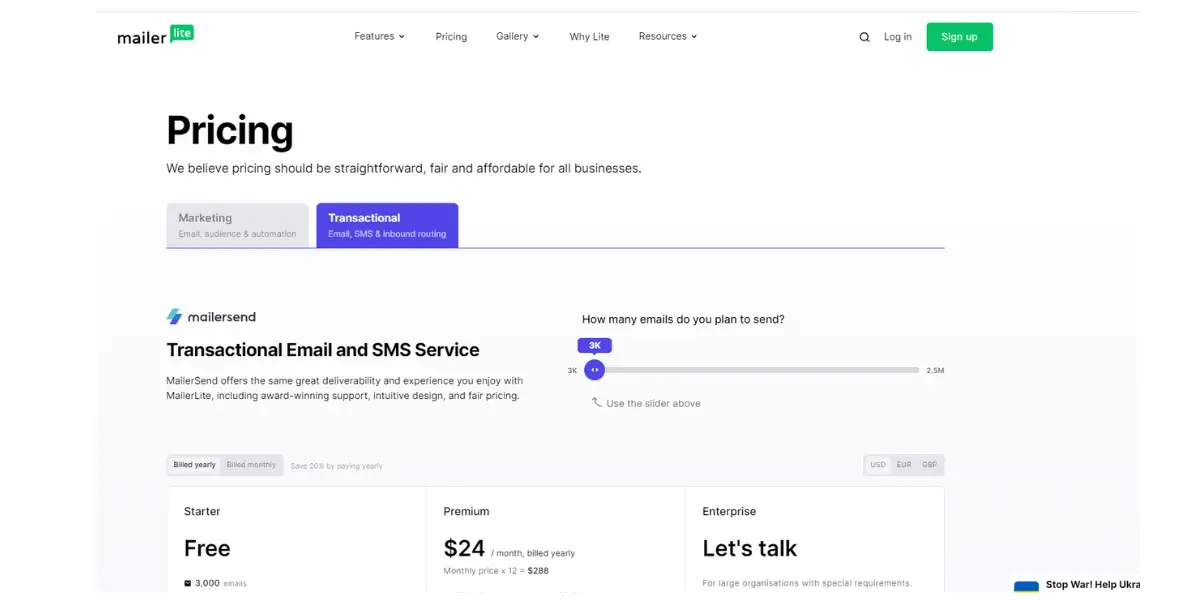Screen dimensions: 1200x600
Task: Select USD currency
Action: click(x=878, y=465)
